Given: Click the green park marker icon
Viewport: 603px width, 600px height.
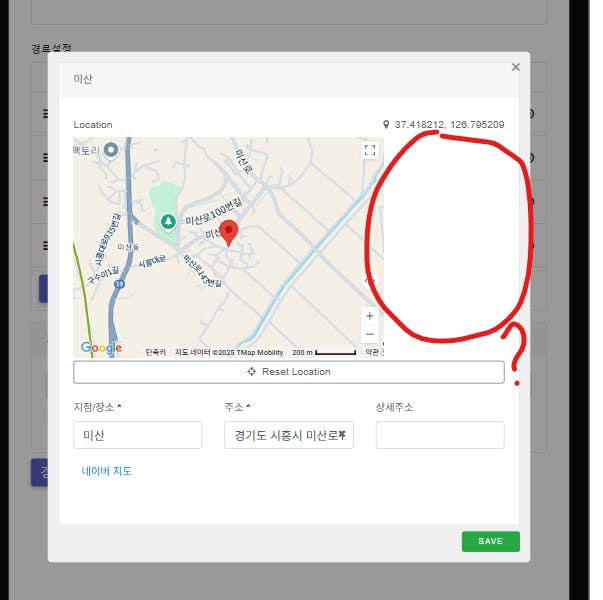Looking at the screenshot, I should tap(168, 222).
